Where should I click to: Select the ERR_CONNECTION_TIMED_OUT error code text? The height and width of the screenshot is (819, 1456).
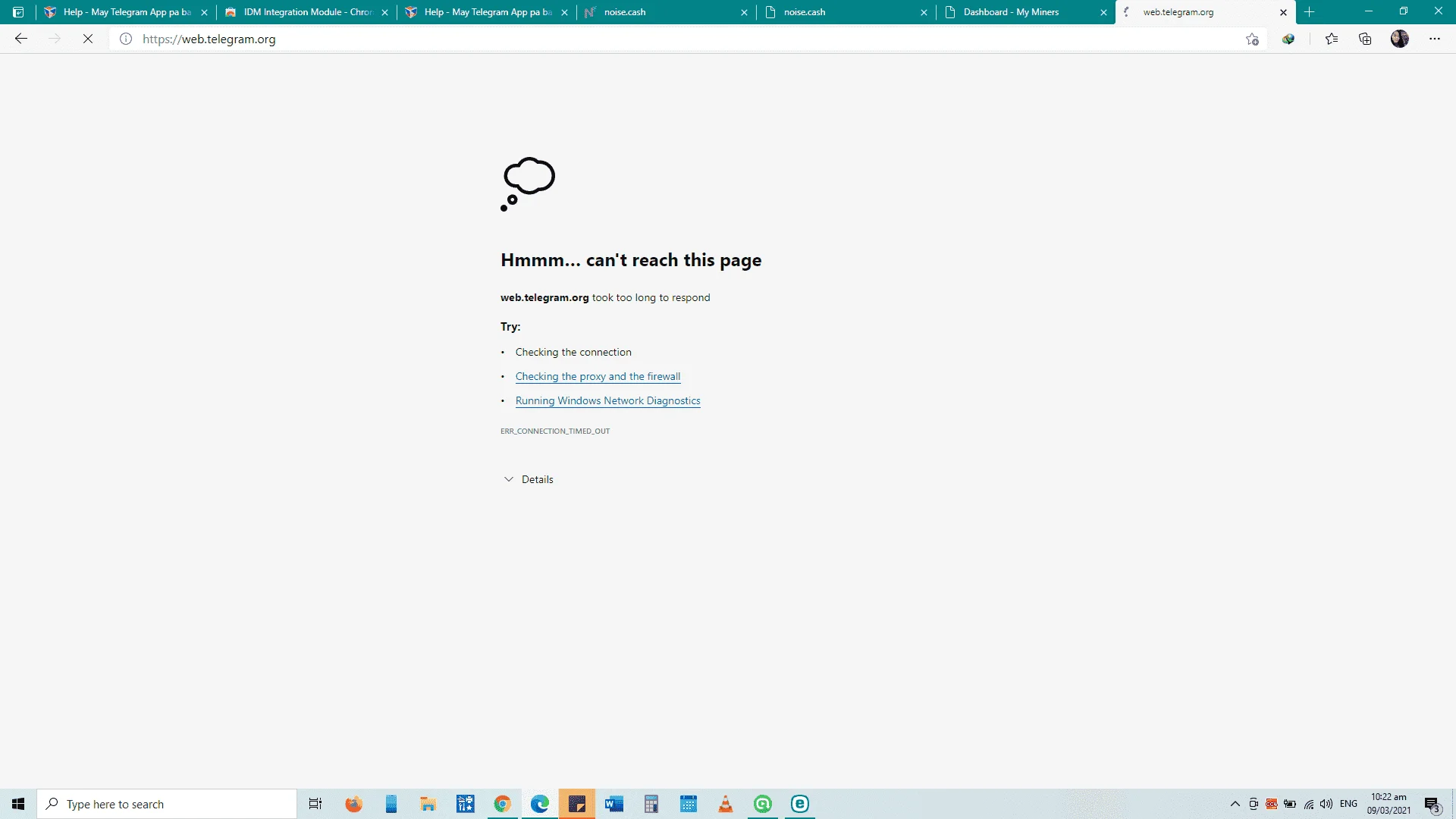[555, 431]
